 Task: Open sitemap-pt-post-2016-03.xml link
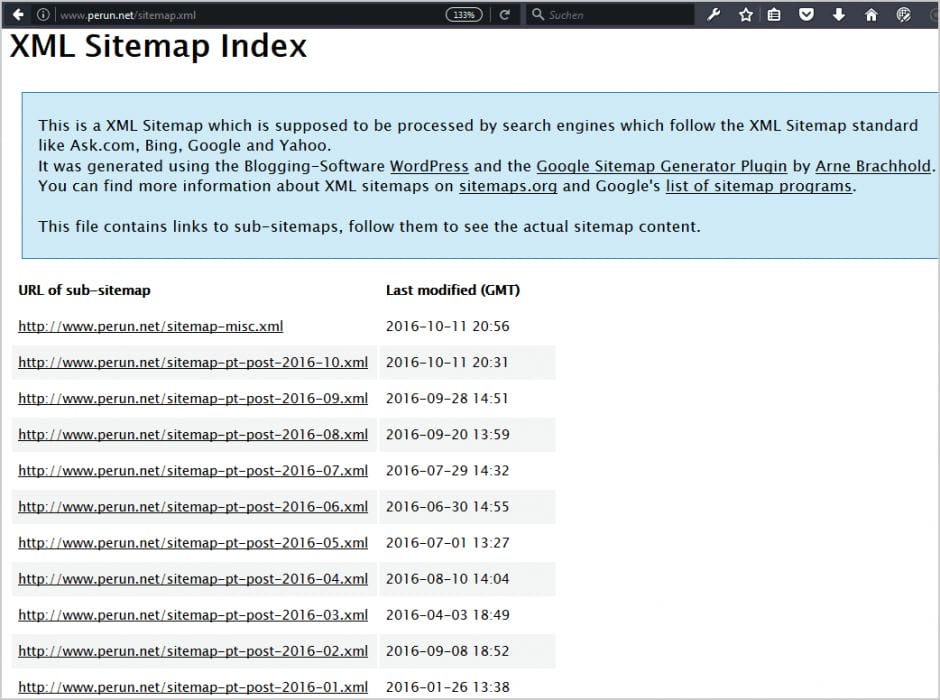pyautogui.click(x=193, y=615)
